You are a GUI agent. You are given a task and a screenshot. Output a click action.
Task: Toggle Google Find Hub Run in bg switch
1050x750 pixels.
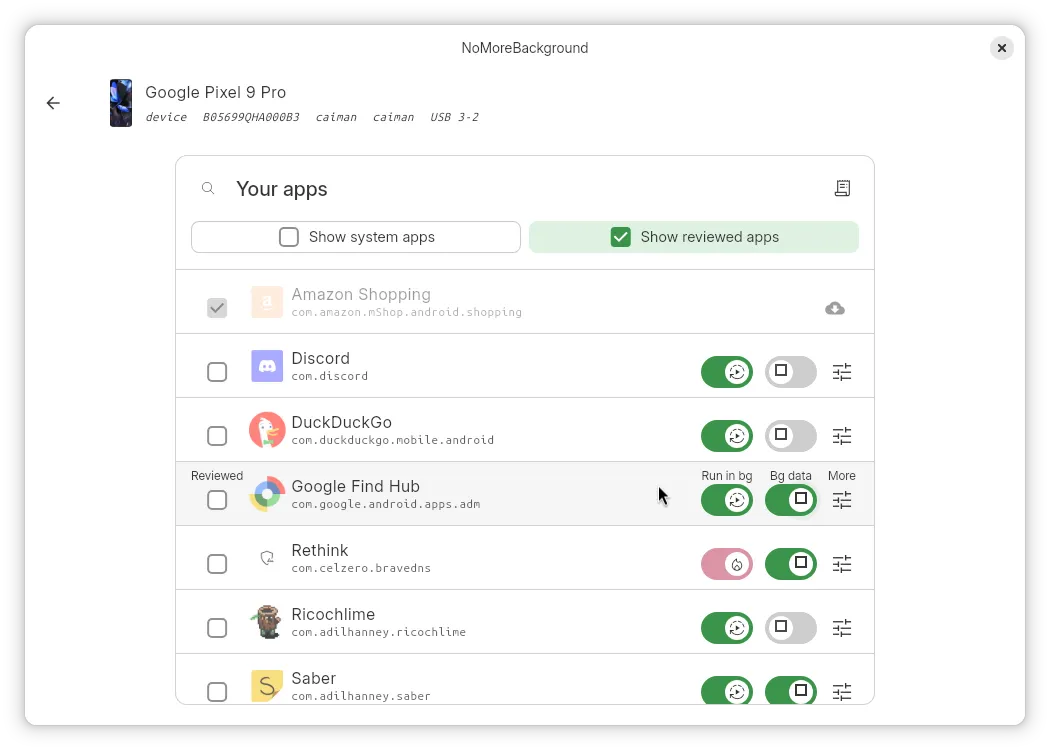tap(727, 500)
